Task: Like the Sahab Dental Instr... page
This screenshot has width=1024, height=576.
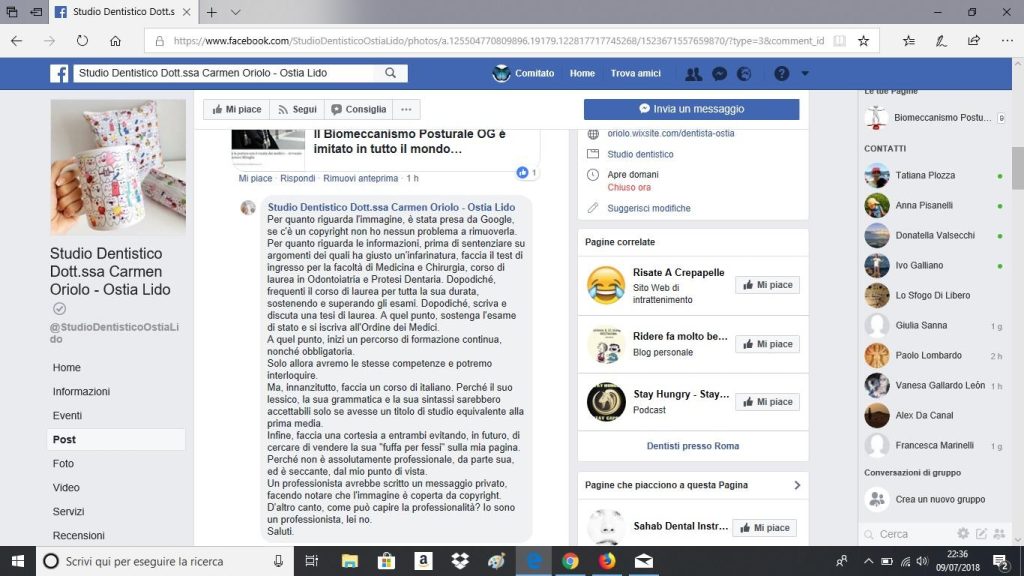Action: (x=764, y=528)
